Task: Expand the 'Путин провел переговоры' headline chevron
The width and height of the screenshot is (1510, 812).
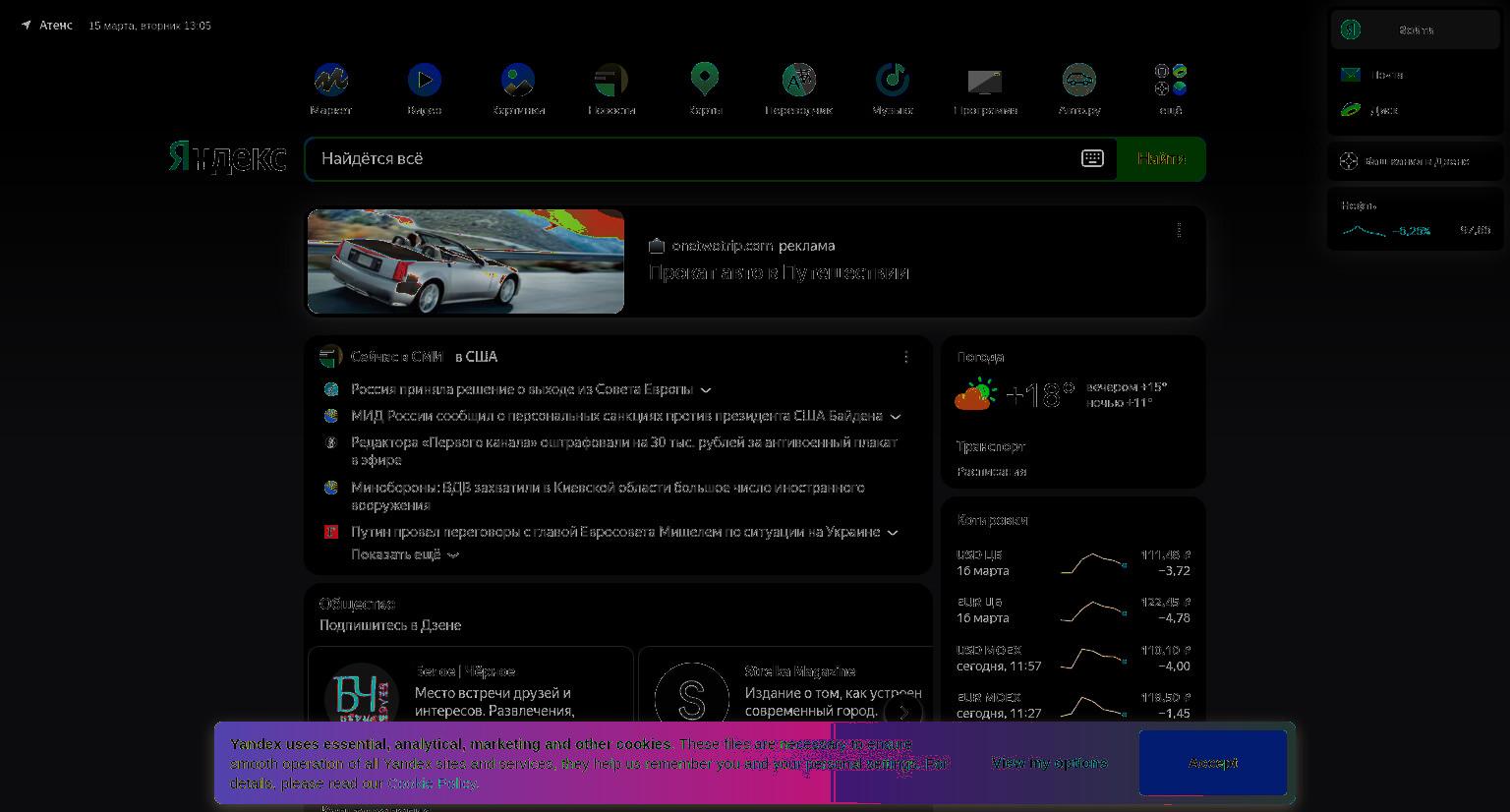Action: click(893, 533)
